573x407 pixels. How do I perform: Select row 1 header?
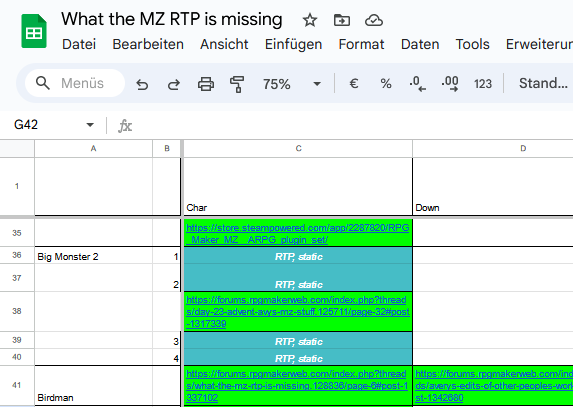17,186
